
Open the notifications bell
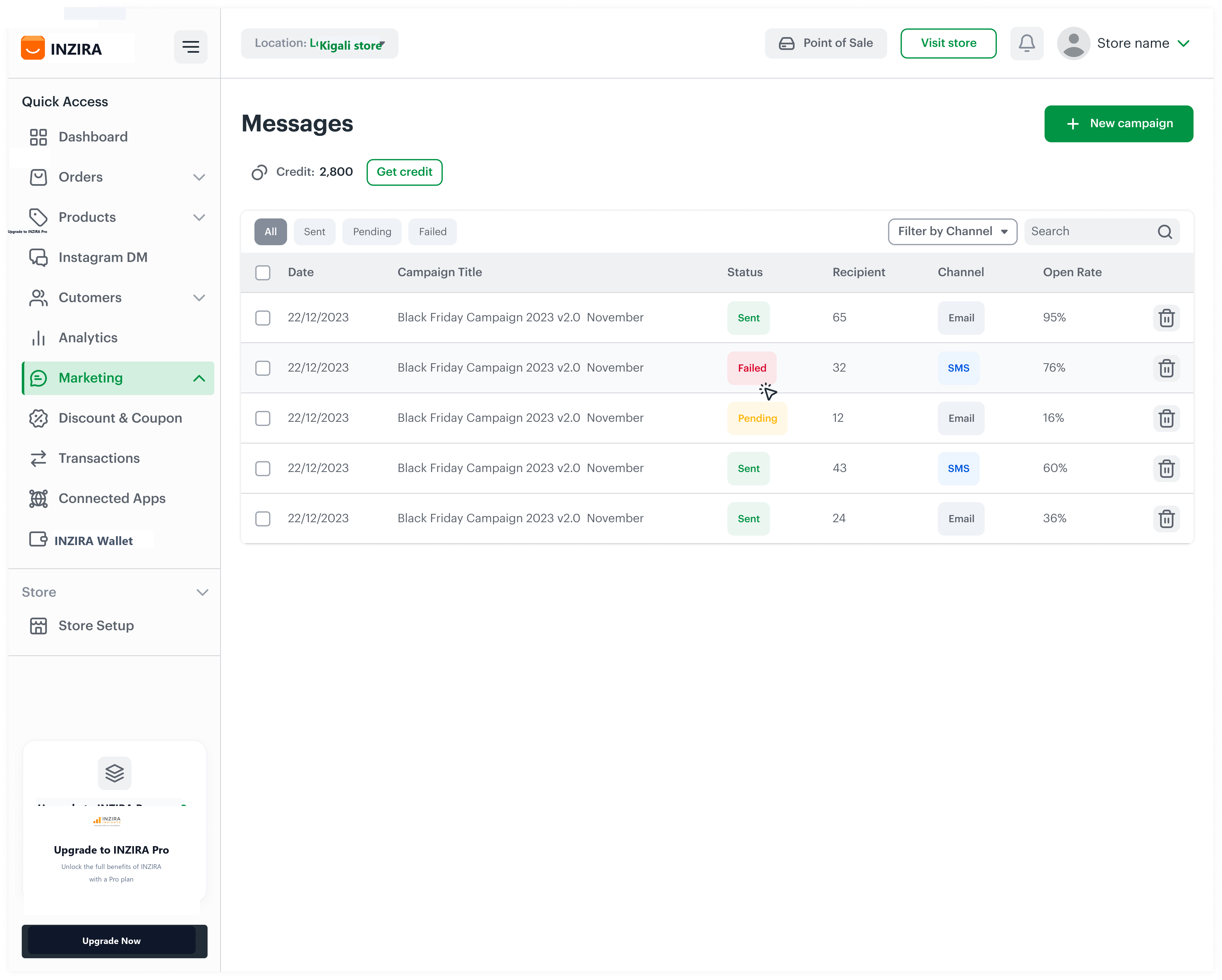(x=1026, y=43)
